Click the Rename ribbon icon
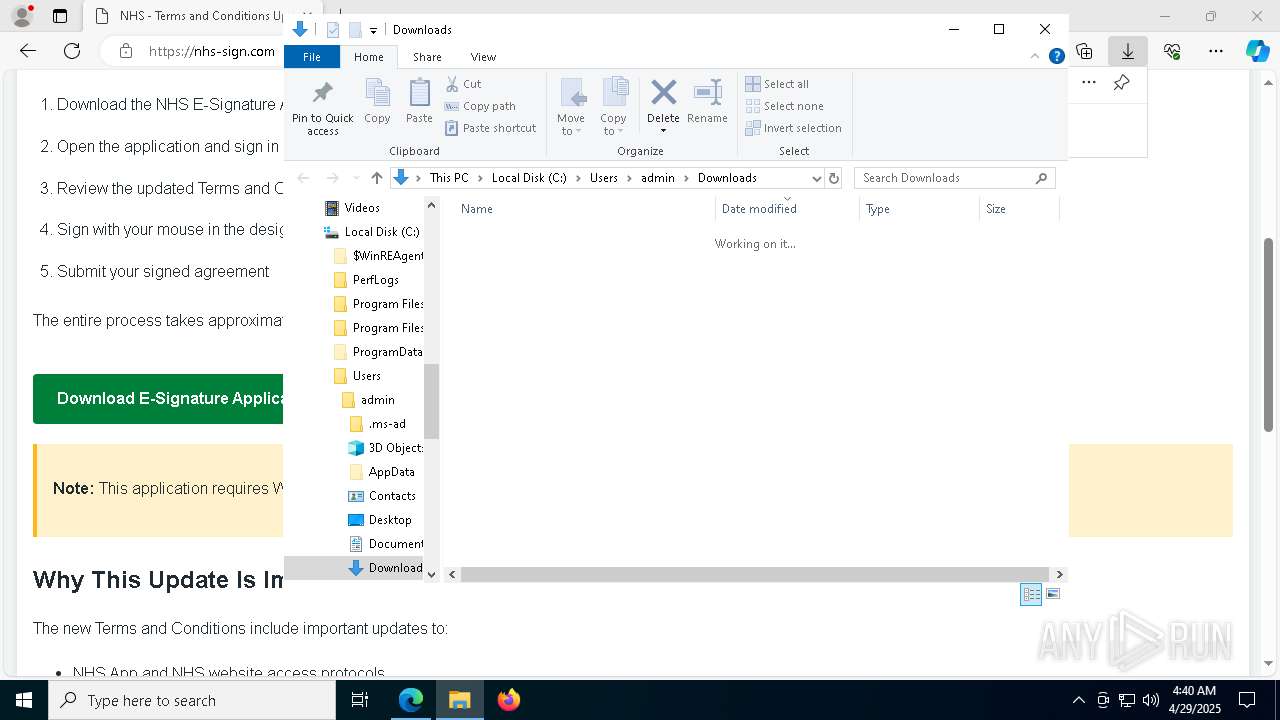Image resolution: width=1280 pixels, height=720 pixels. pyautogui.click(x=707, y=102)
